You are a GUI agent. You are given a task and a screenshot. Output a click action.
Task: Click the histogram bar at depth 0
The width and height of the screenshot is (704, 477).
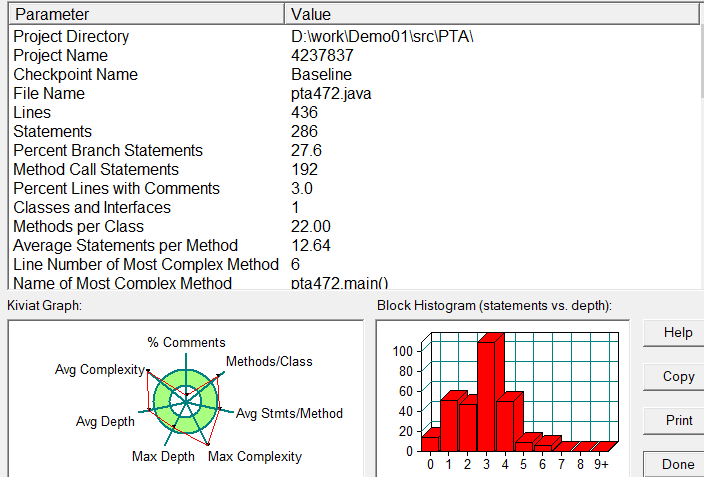click(430, 444)
